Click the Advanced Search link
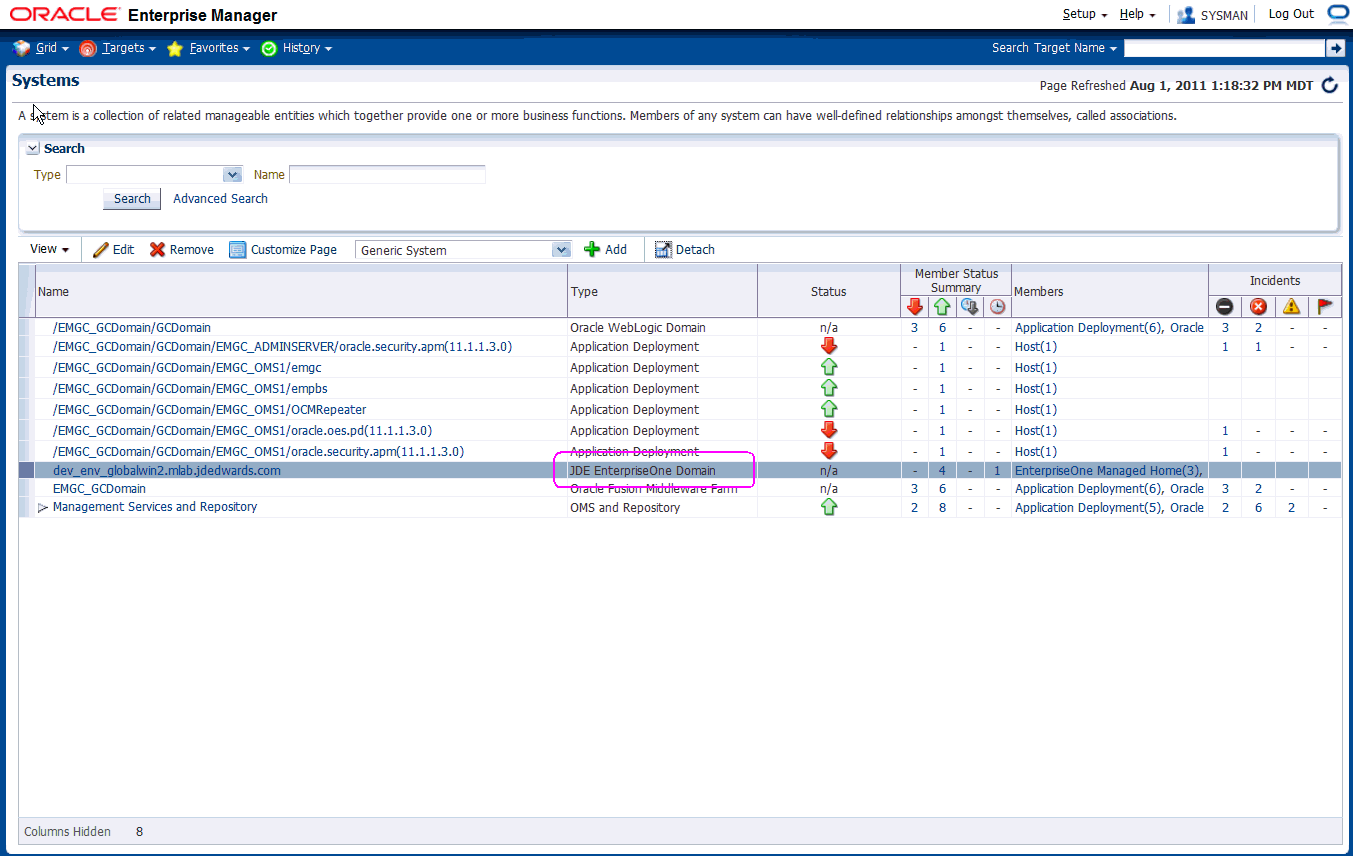The height and width of the screenshot is (856, 1353). (220, 199)
